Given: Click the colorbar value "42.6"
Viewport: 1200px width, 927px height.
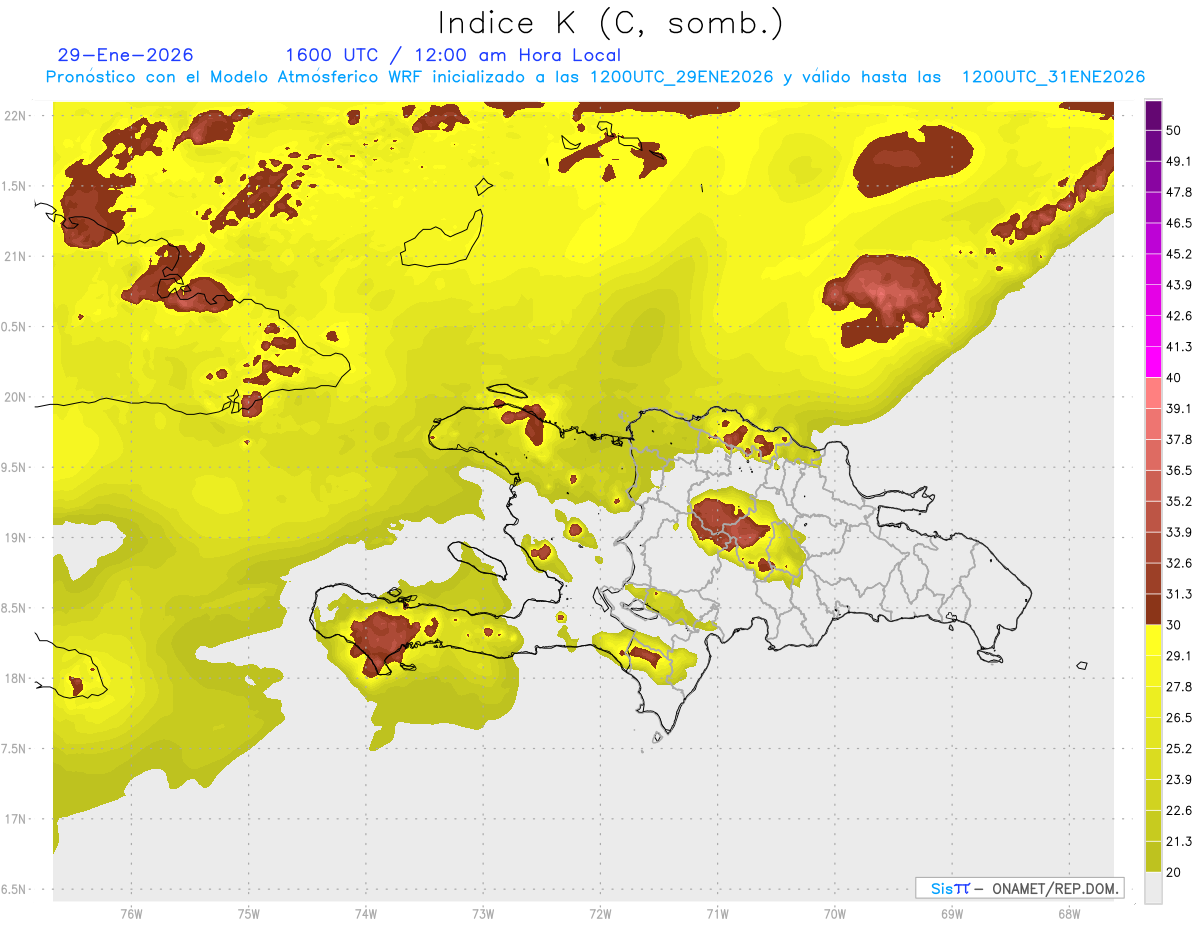Looking at the screenshot, I should click(1179, 316).
